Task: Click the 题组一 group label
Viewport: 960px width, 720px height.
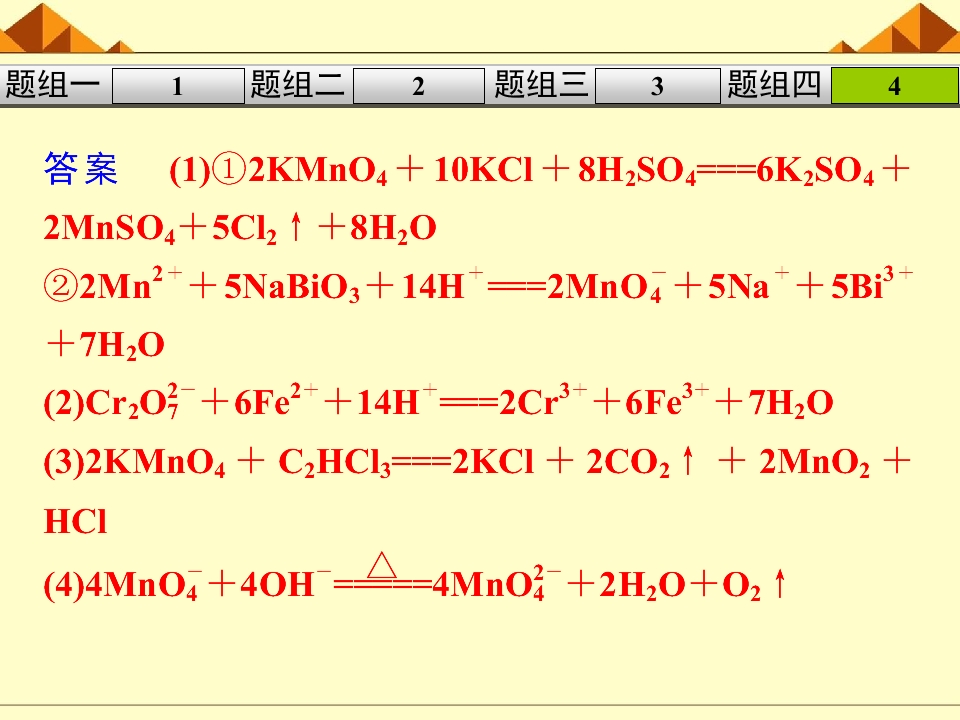Action: pos(52,84)
